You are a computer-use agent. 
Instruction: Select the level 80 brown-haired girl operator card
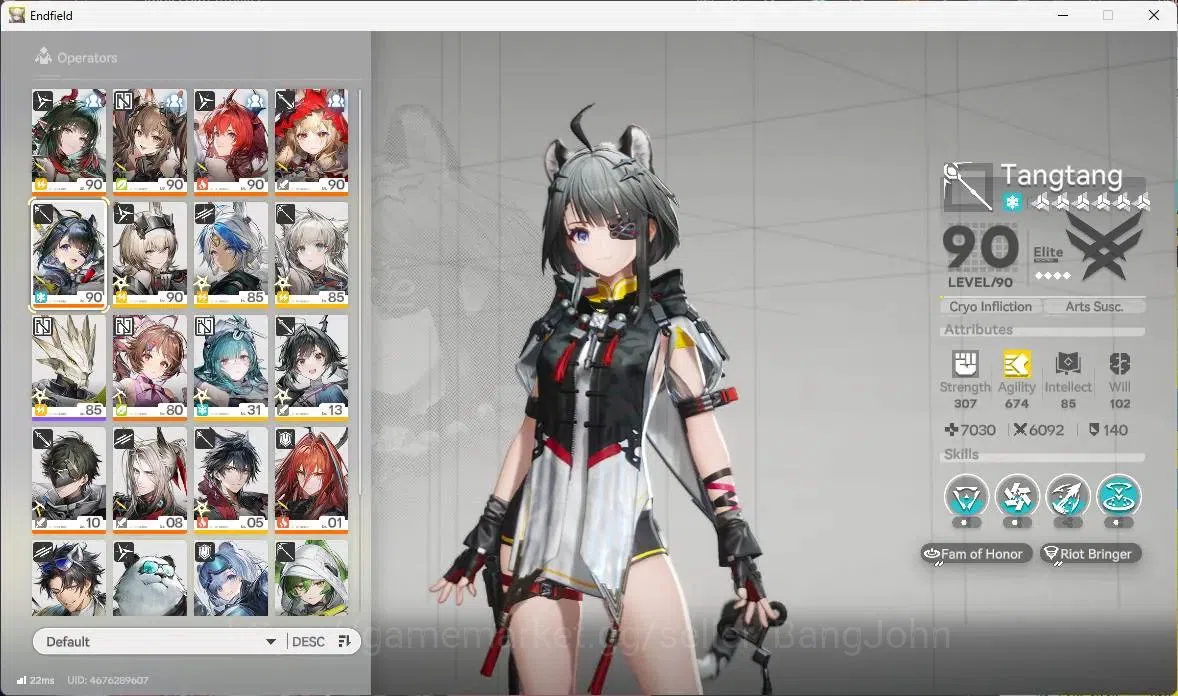point(150,367)
